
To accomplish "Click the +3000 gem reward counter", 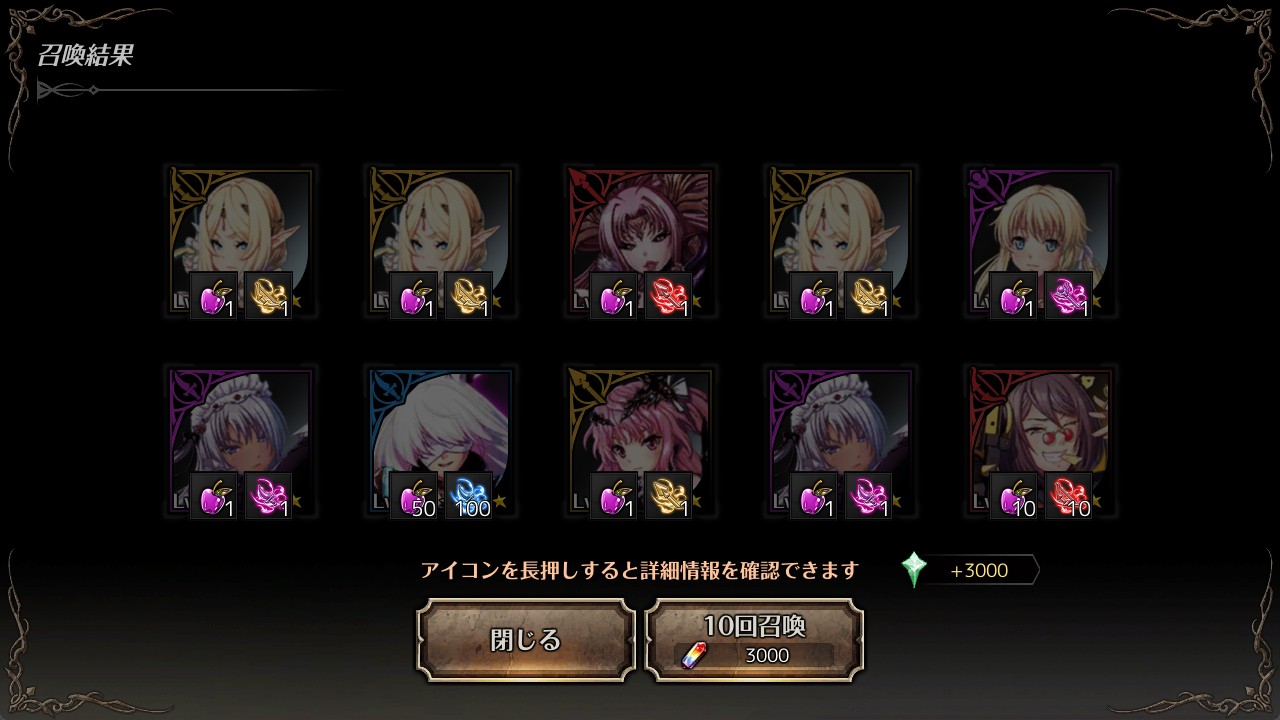I will pyautogui.click(x=979, y=571).
